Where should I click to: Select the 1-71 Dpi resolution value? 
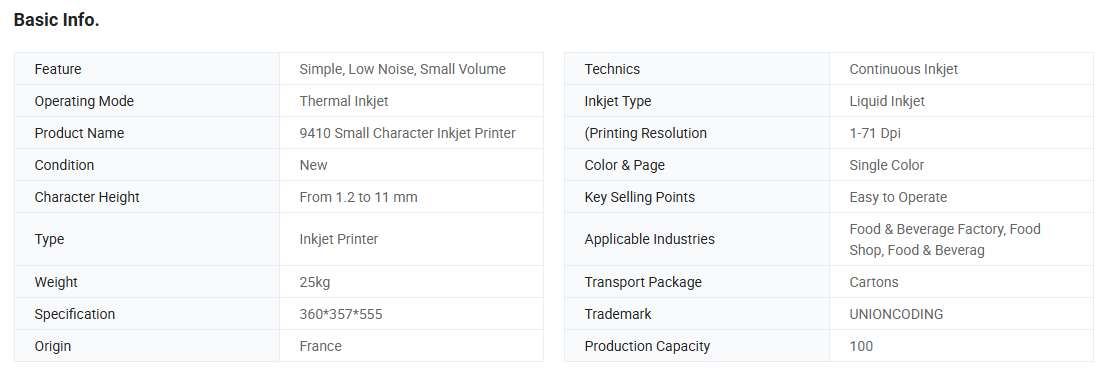tap(875, 133)
